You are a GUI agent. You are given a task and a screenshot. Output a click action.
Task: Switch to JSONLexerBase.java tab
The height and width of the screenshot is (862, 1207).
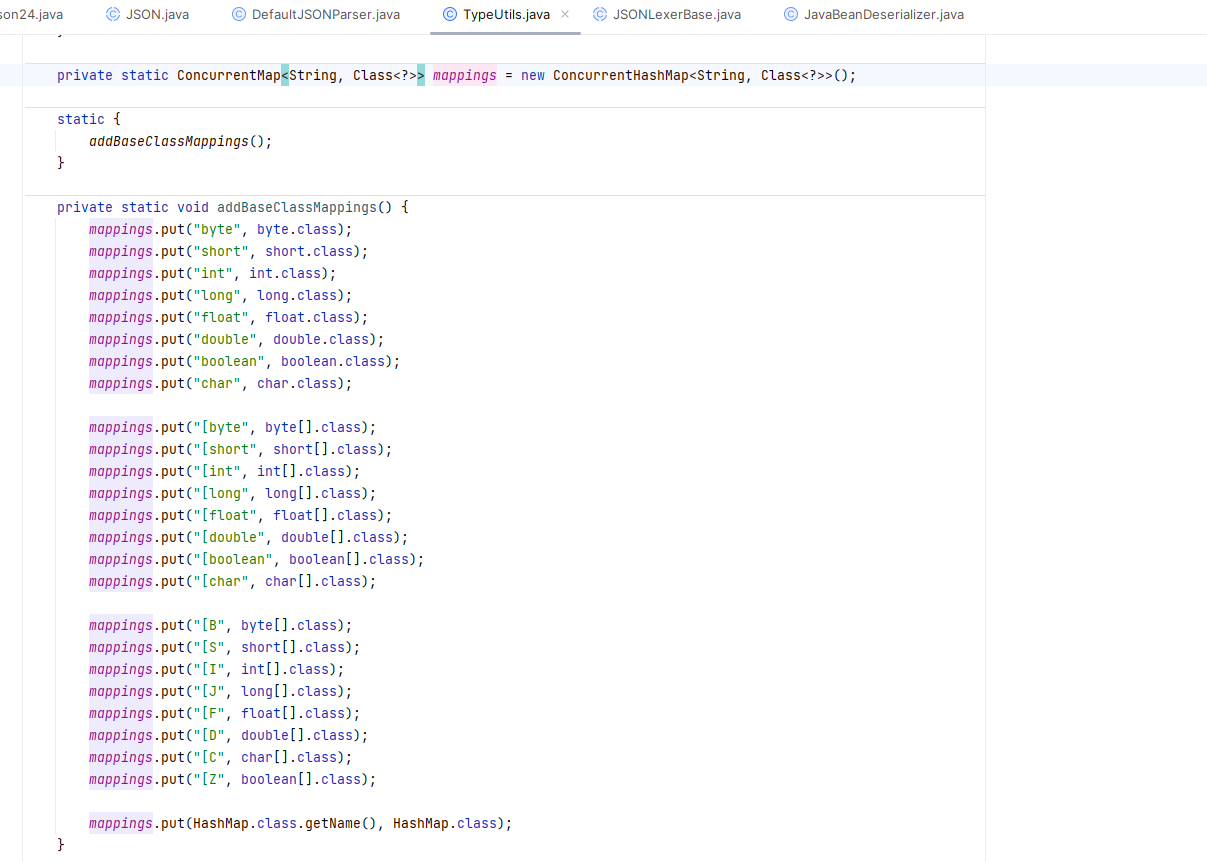(x=666, y=14)
